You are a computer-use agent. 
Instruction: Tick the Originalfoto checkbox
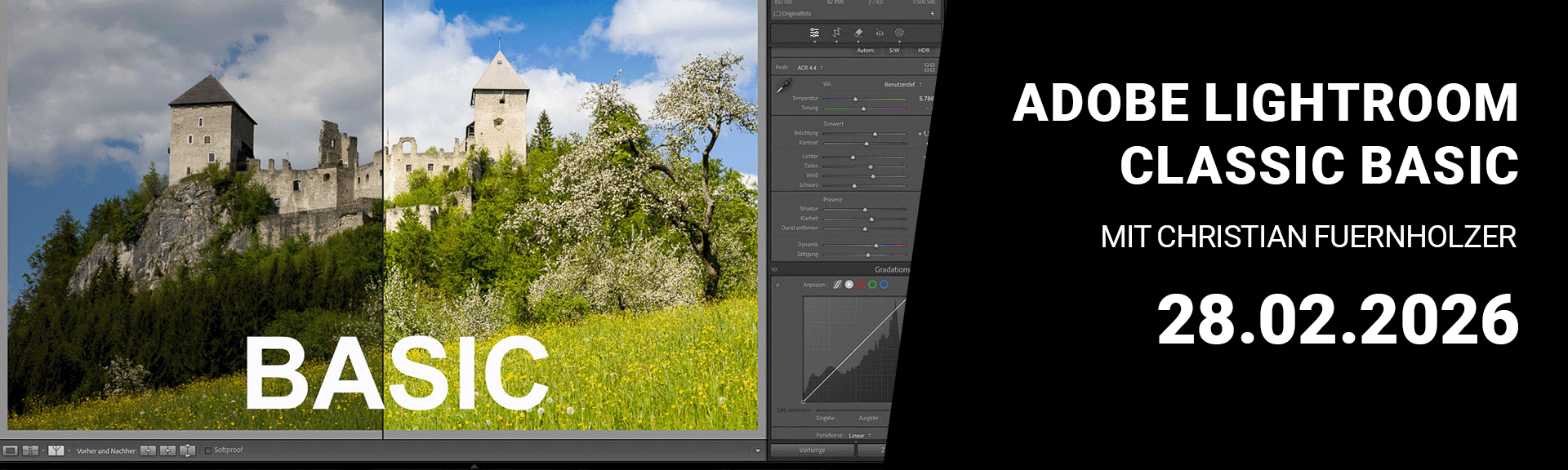pyautogui.click(x=777, y=14)
